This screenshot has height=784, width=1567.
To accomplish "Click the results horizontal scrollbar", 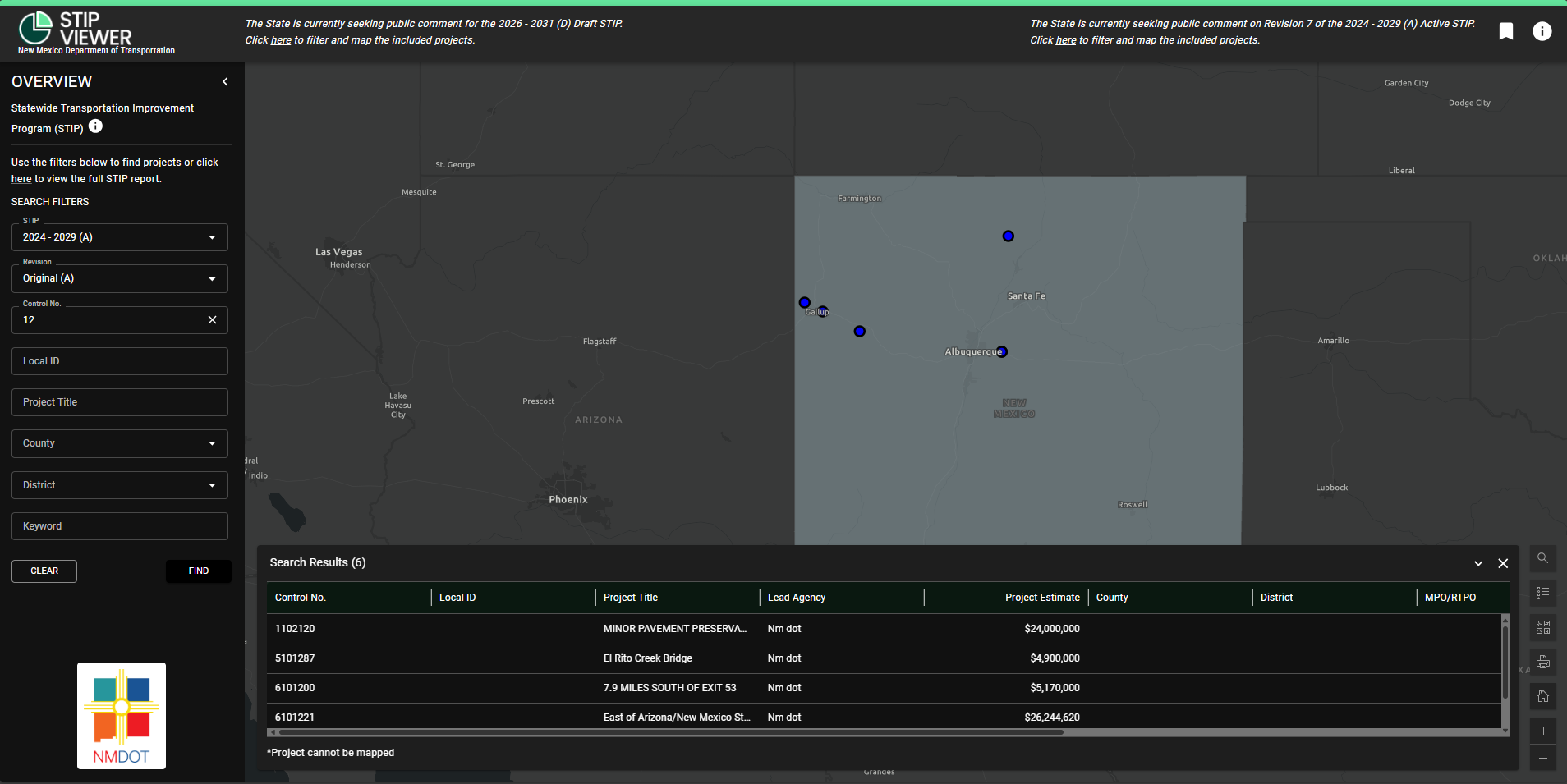I will (x=670, y=732).
